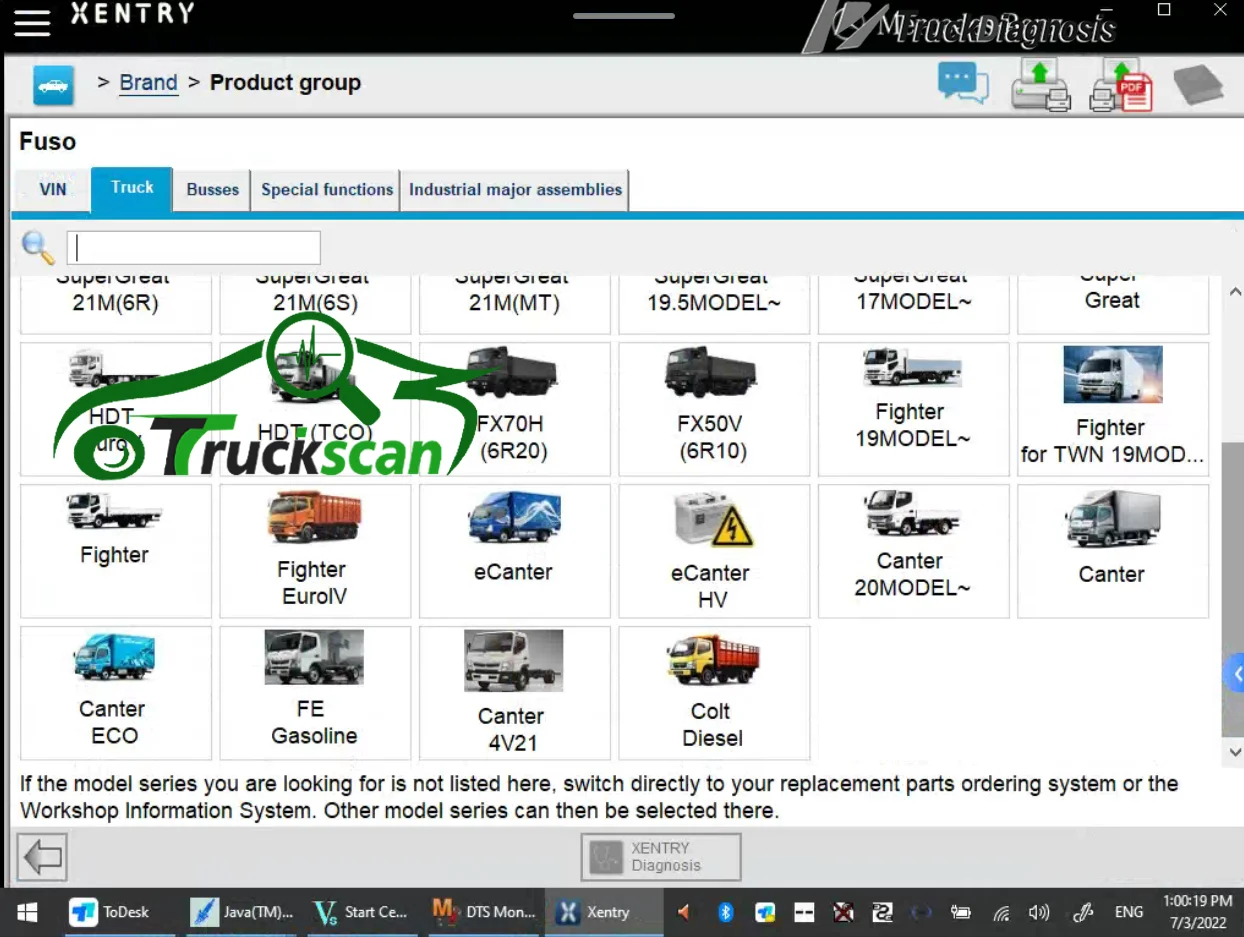Switch to Industrial major assemblies tab

pyautogui.click(x=515, y=190)
